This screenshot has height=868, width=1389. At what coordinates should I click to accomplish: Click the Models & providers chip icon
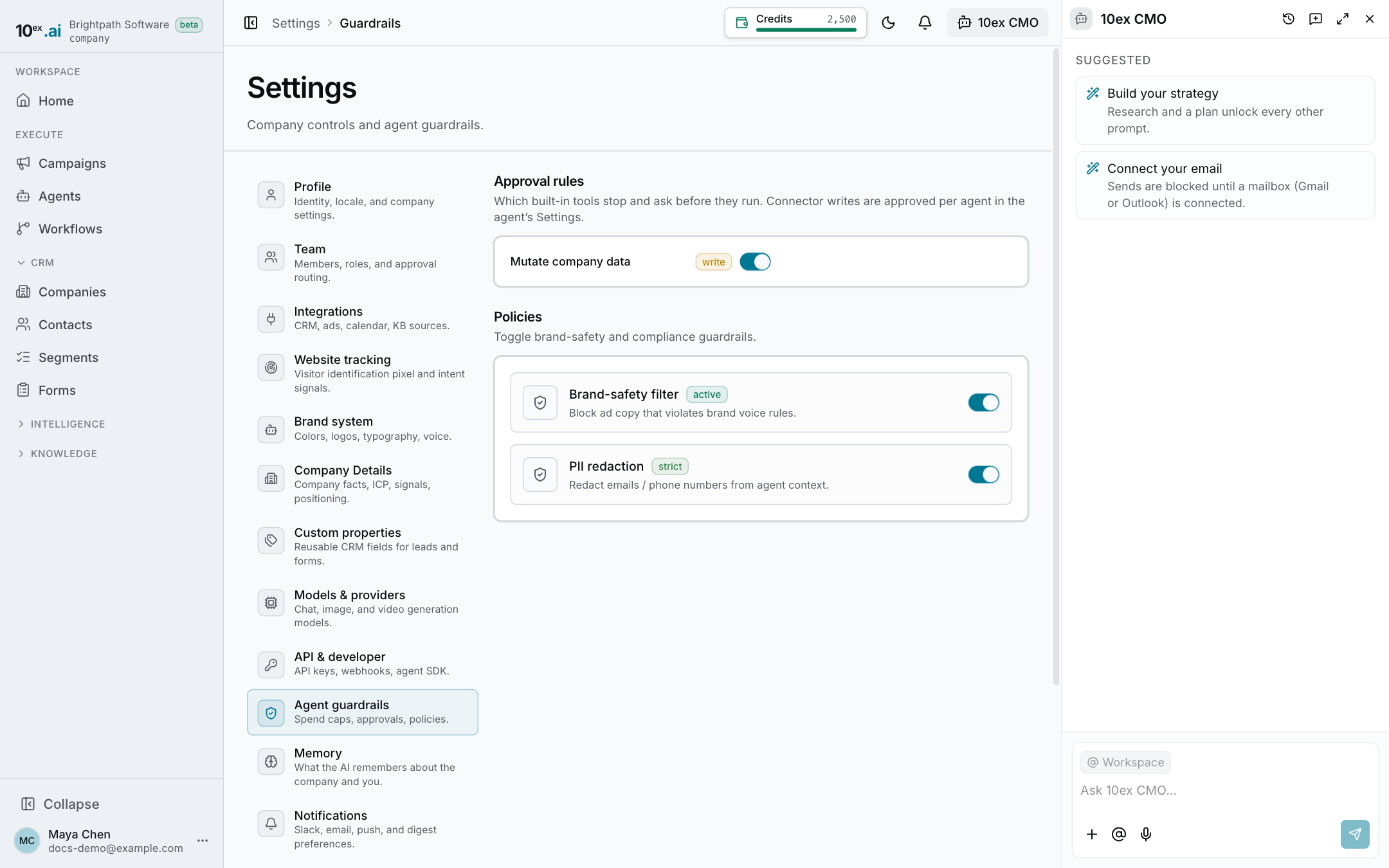click(271, 602)
